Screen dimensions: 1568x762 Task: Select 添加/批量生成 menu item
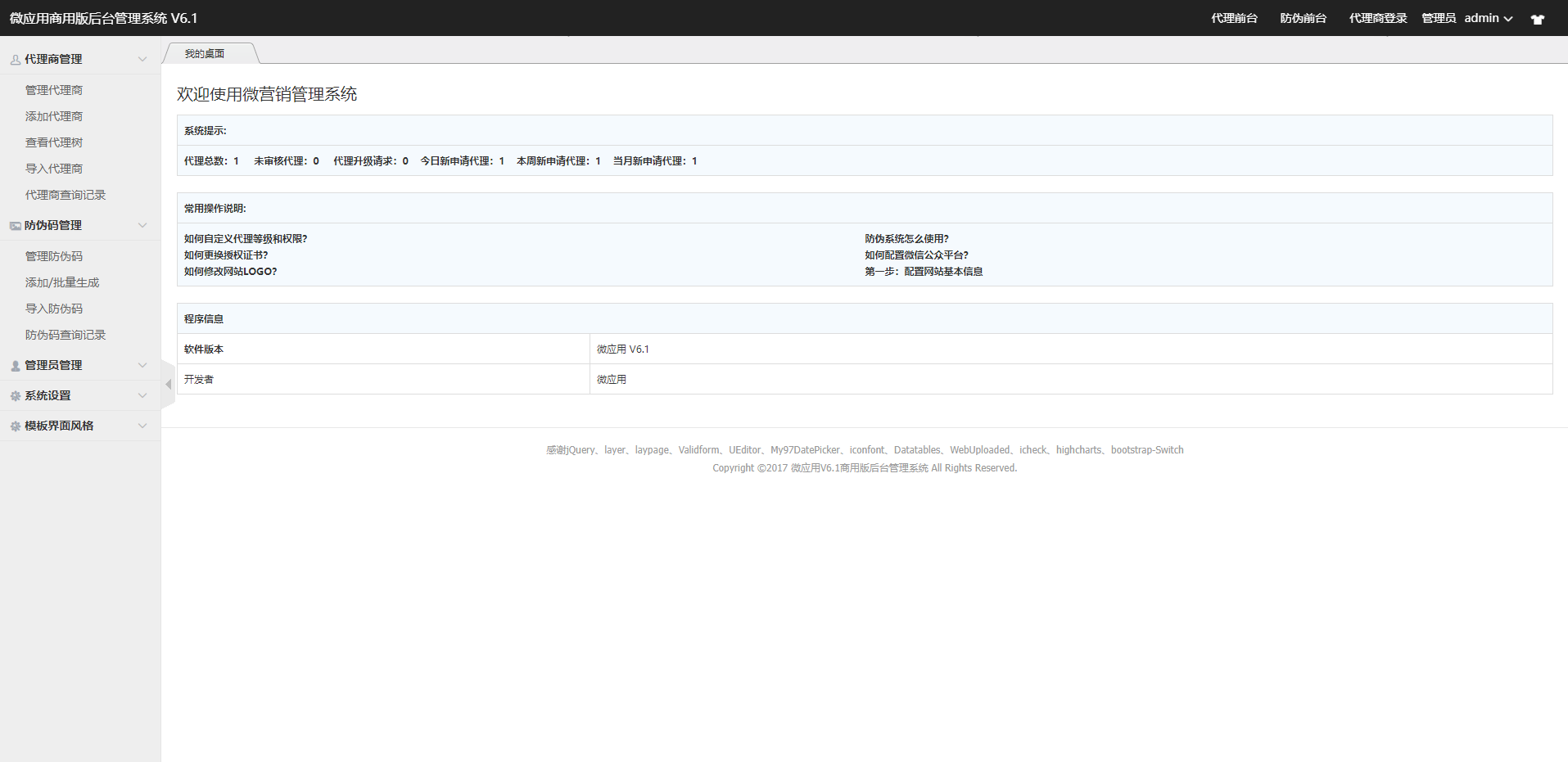(62, 282)
